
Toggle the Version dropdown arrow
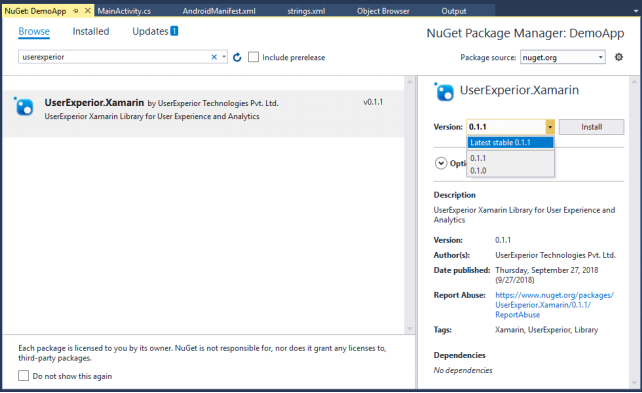(x=550, y=127)
